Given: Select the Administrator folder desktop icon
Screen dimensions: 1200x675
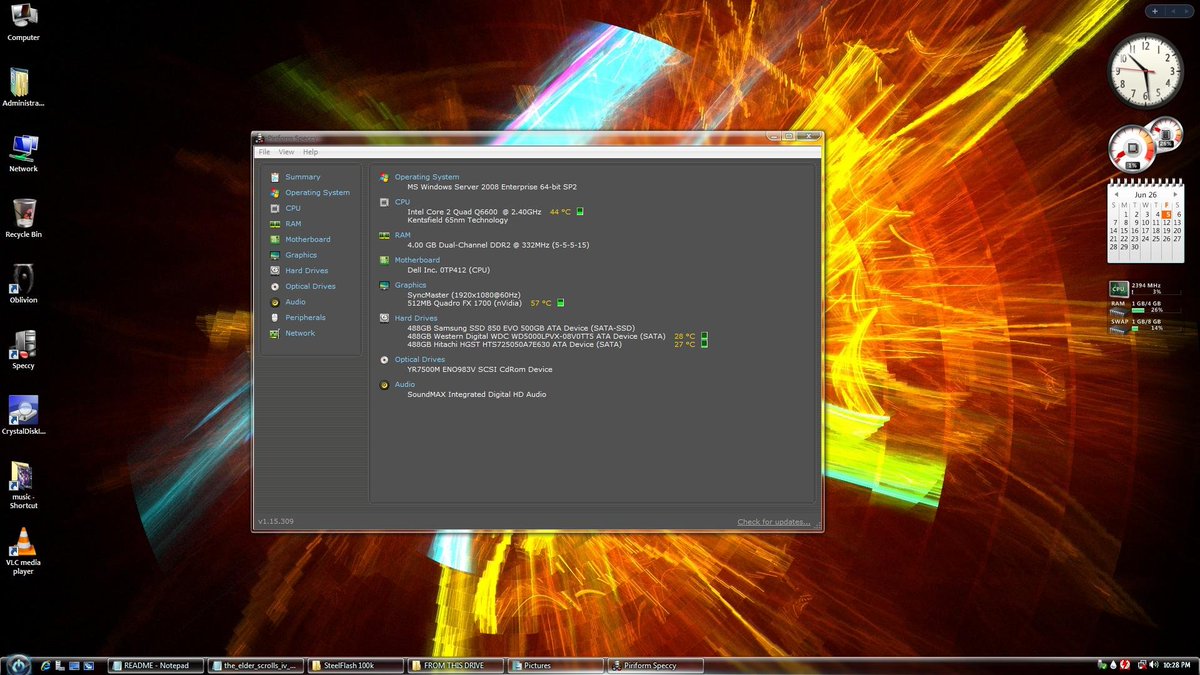Looking at the screenshot, I should click(23, 88).
